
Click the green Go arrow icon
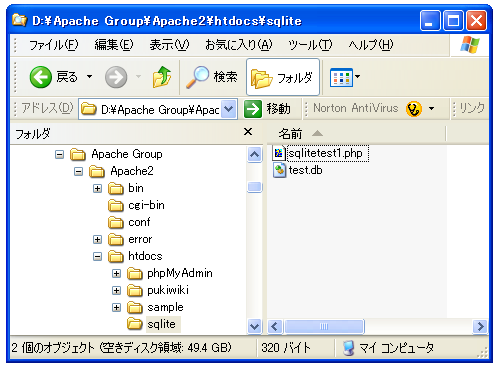click(253, 109)
